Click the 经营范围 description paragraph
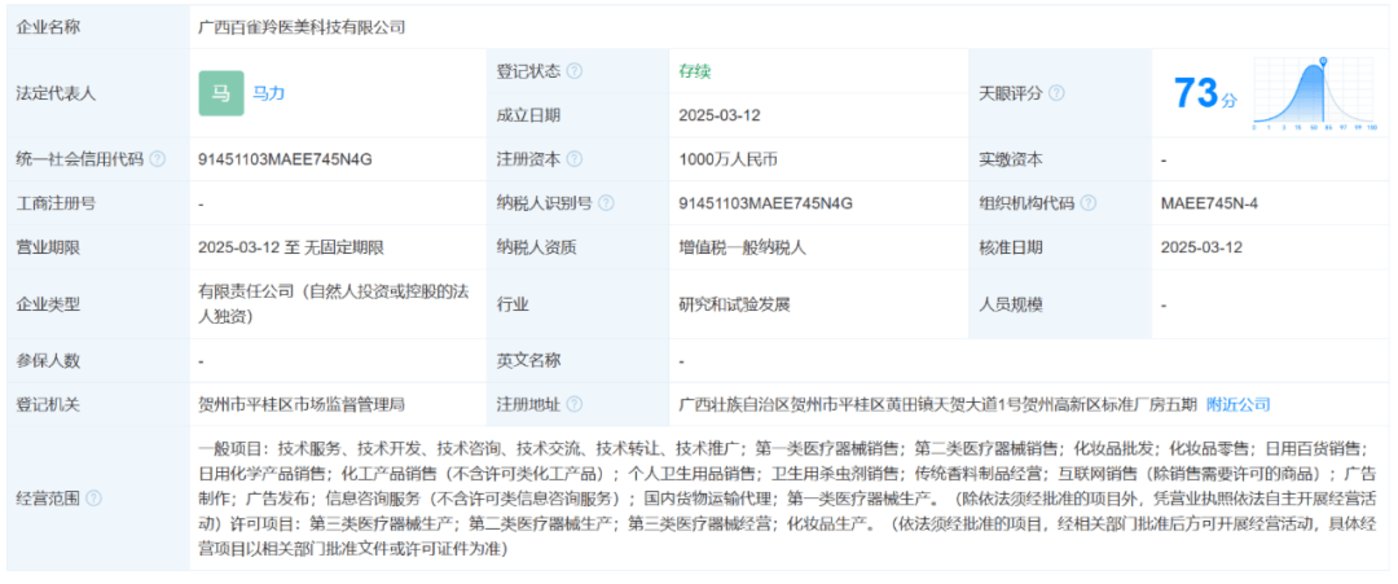Screen dimensions: 1398x584 point(785,498)
